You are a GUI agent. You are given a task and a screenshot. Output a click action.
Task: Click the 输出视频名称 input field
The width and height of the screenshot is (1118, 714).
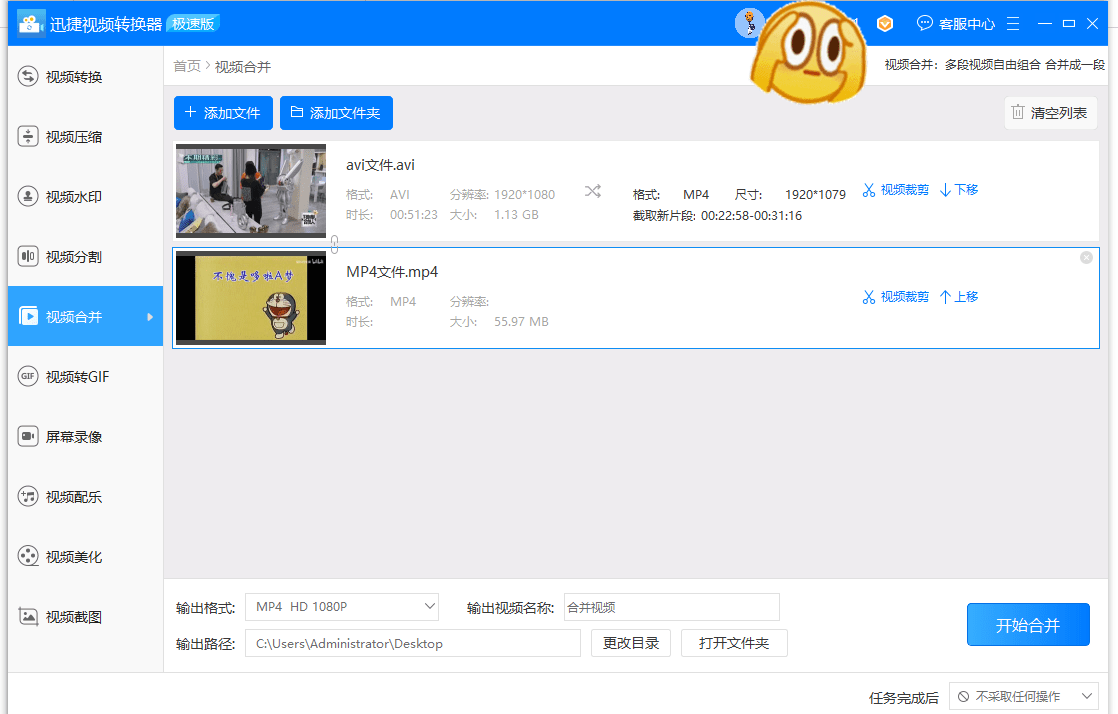tap(671, 607)
